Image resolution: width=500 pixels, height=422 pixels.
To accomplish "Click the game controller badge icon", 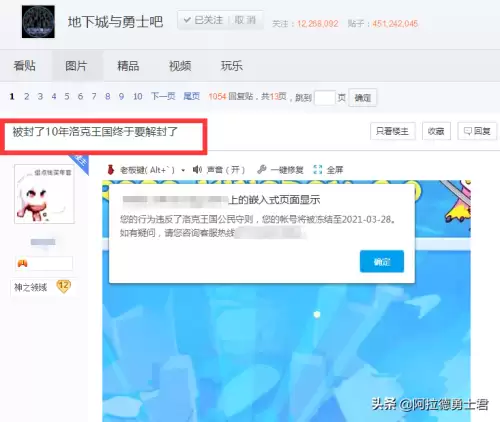I will pos(23,263).
